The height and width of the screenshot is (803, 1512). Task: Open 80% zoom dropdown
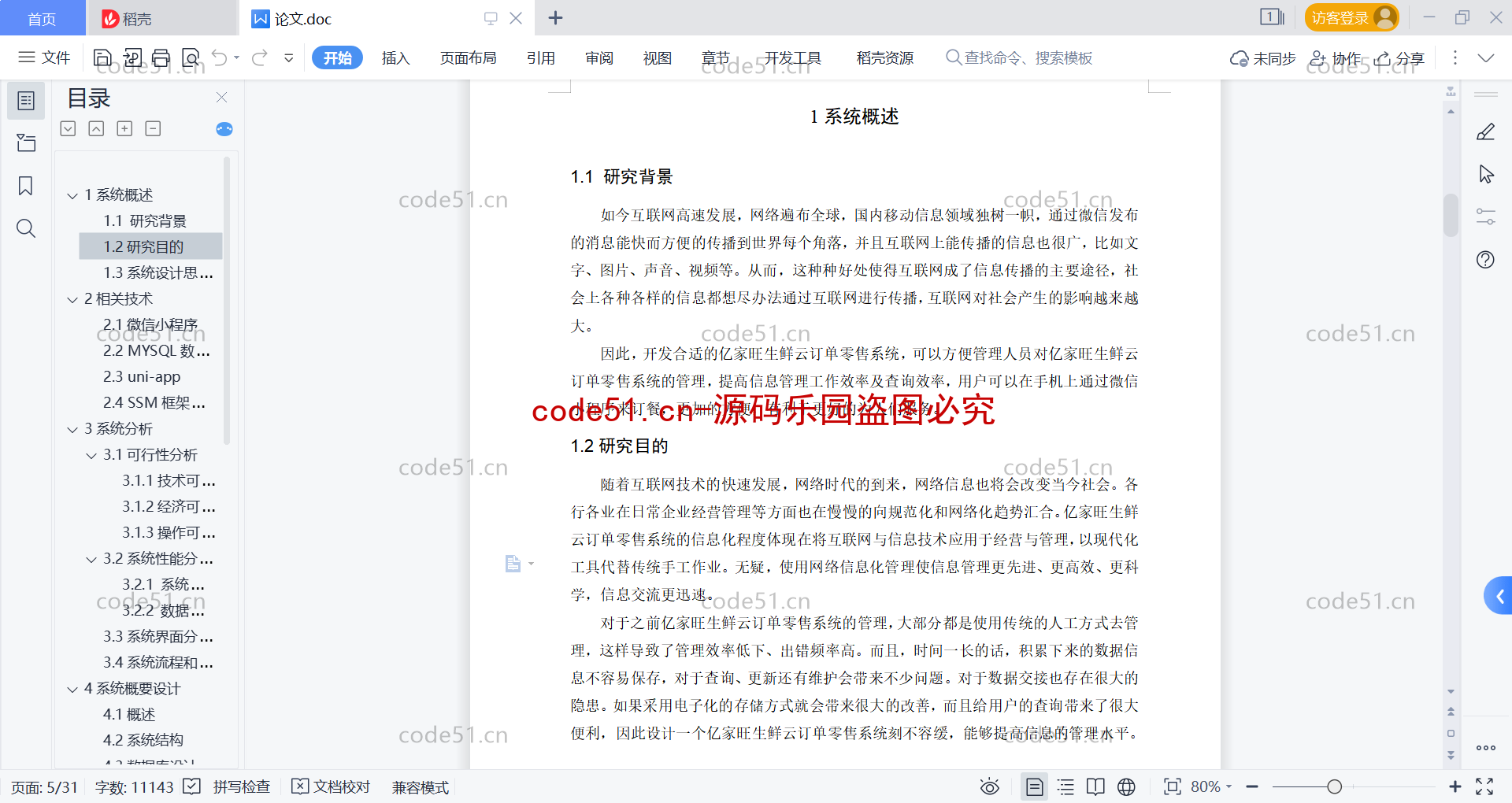point(1211,786)
